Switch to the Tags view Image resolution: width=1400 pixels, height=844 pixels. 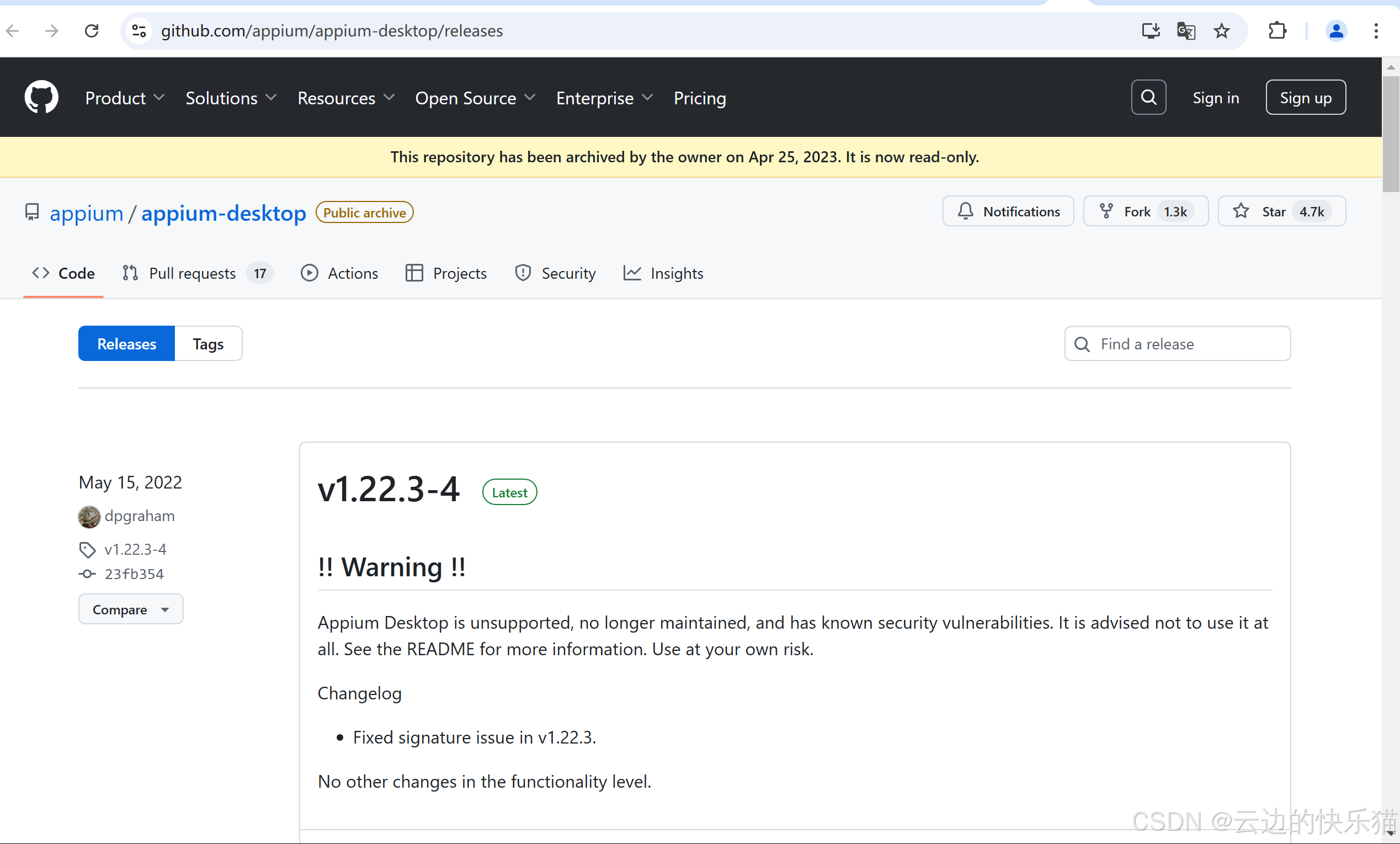[x=208, y=343]
